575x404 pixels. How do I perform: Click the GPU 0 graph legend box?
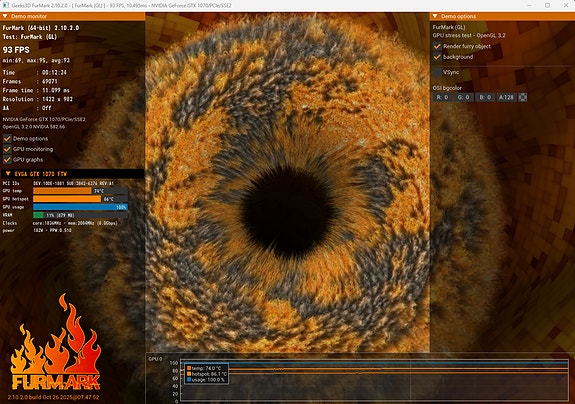[x=207, y=374]
